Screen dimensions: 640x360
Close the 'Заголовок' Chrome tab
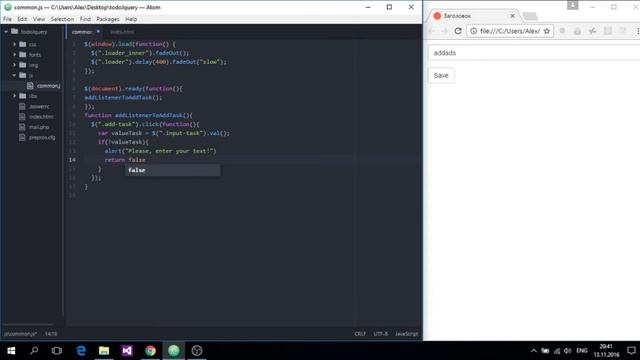point(512,16)
